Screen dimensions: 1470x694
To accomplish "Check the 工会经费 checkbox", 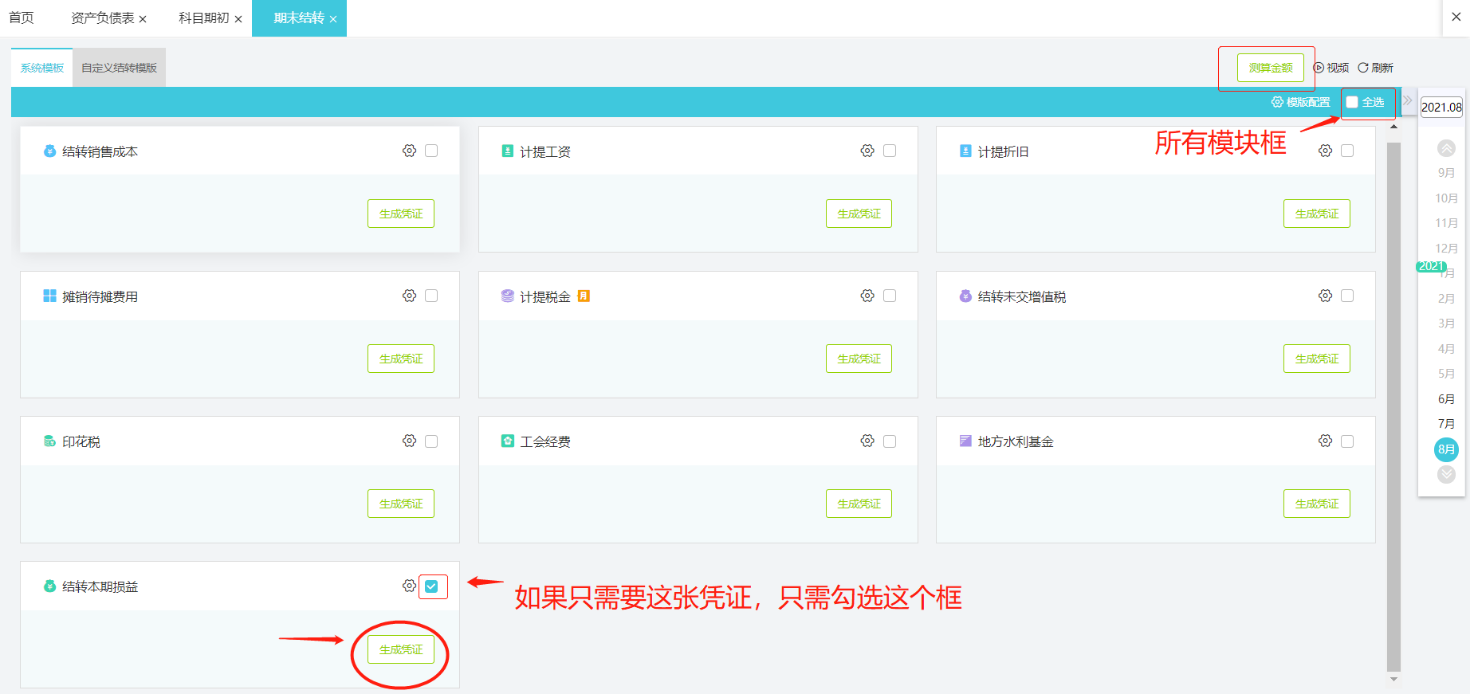I will click(889, 441).
